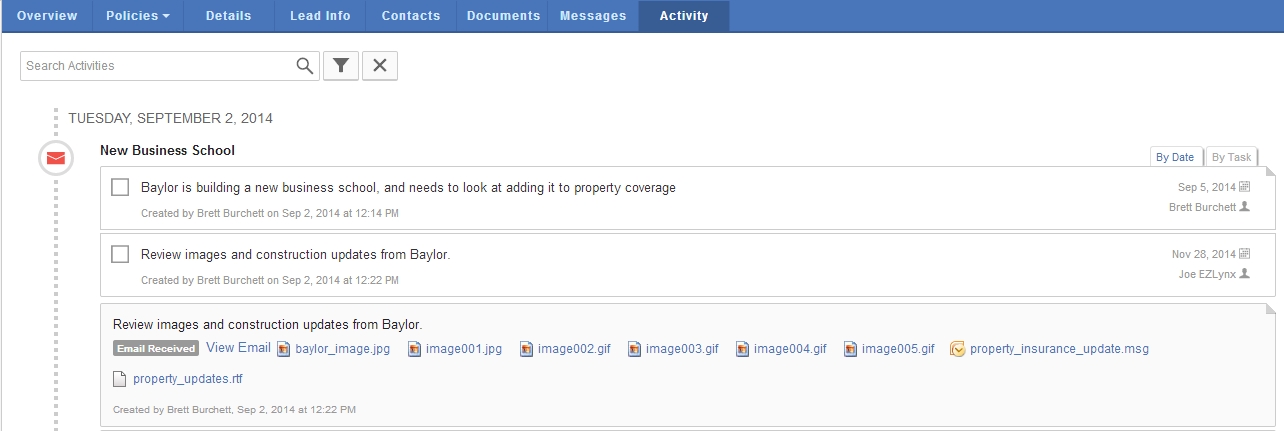Screen dimensions: 1284x431
Task: Click the assignee name Brett Burchett
Action: point(1202,207)
